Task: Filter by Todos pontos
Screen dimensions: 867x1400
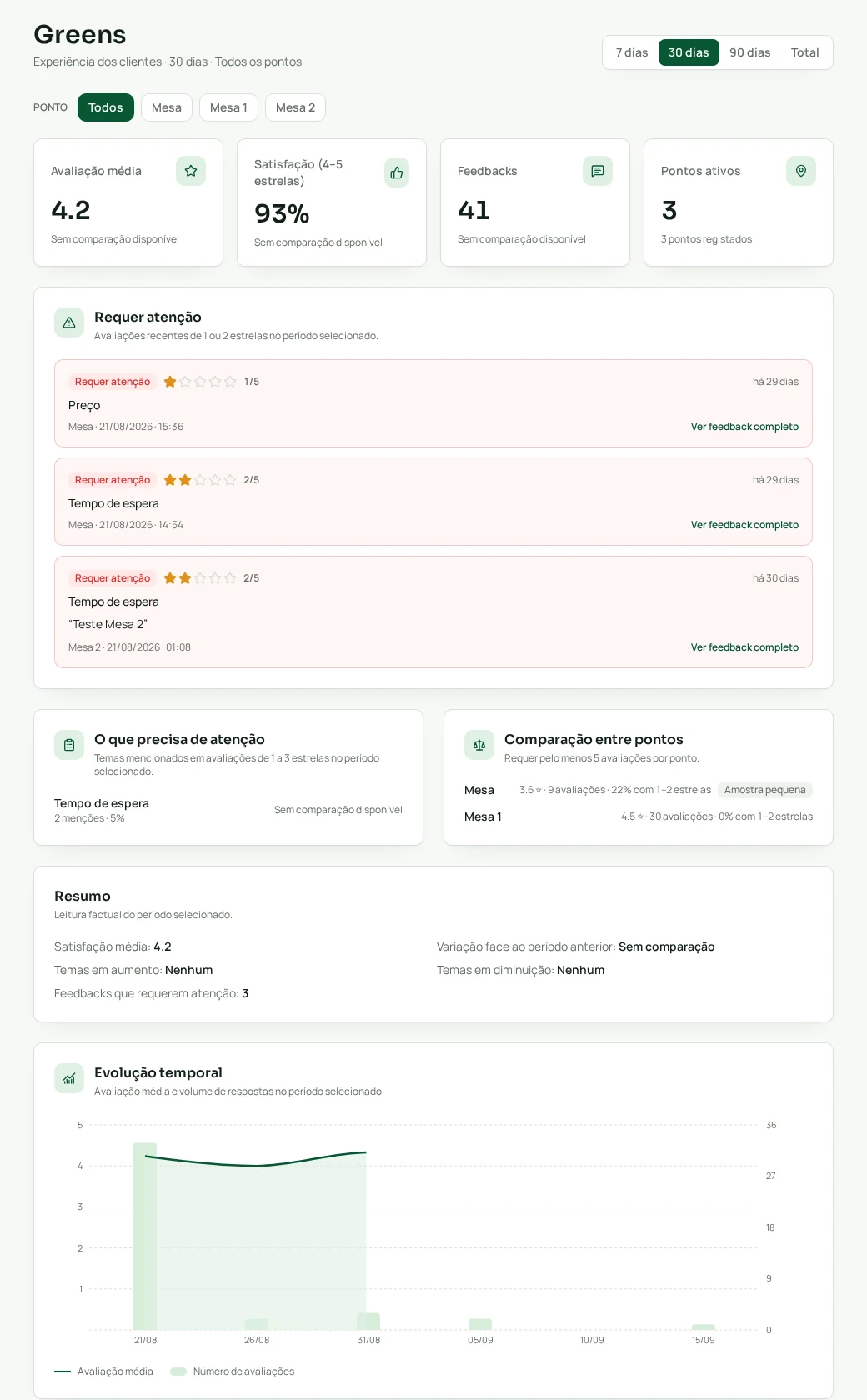Action: point(106,107)
